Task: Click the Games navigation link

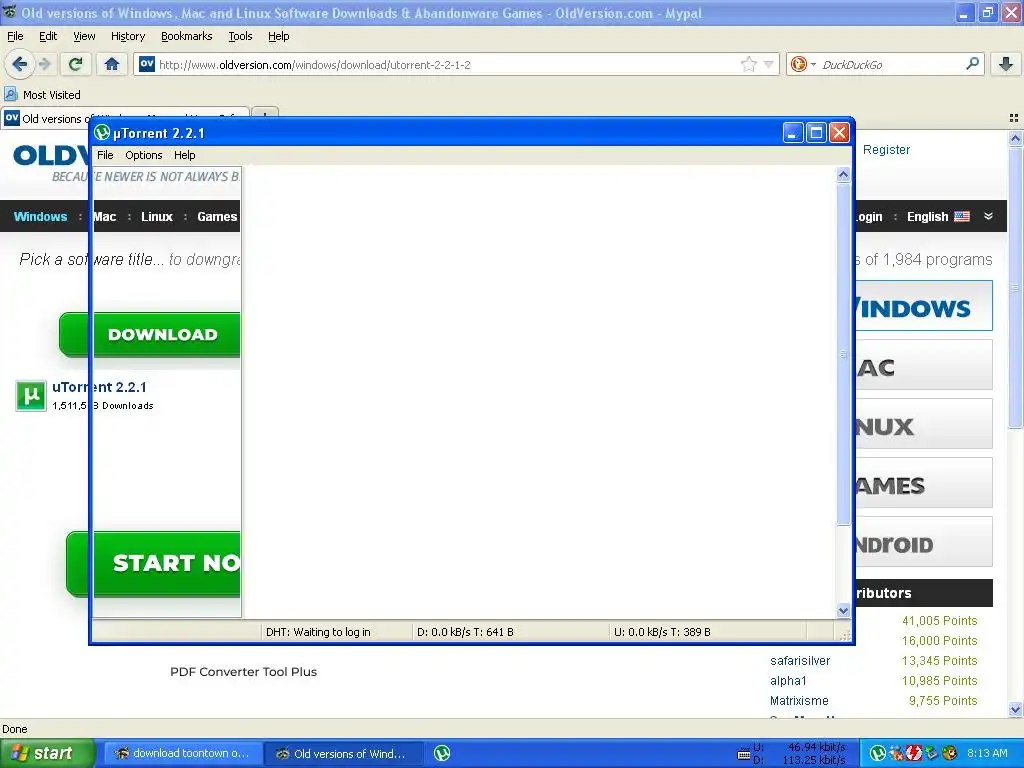Action: click(x=217, y=217)
